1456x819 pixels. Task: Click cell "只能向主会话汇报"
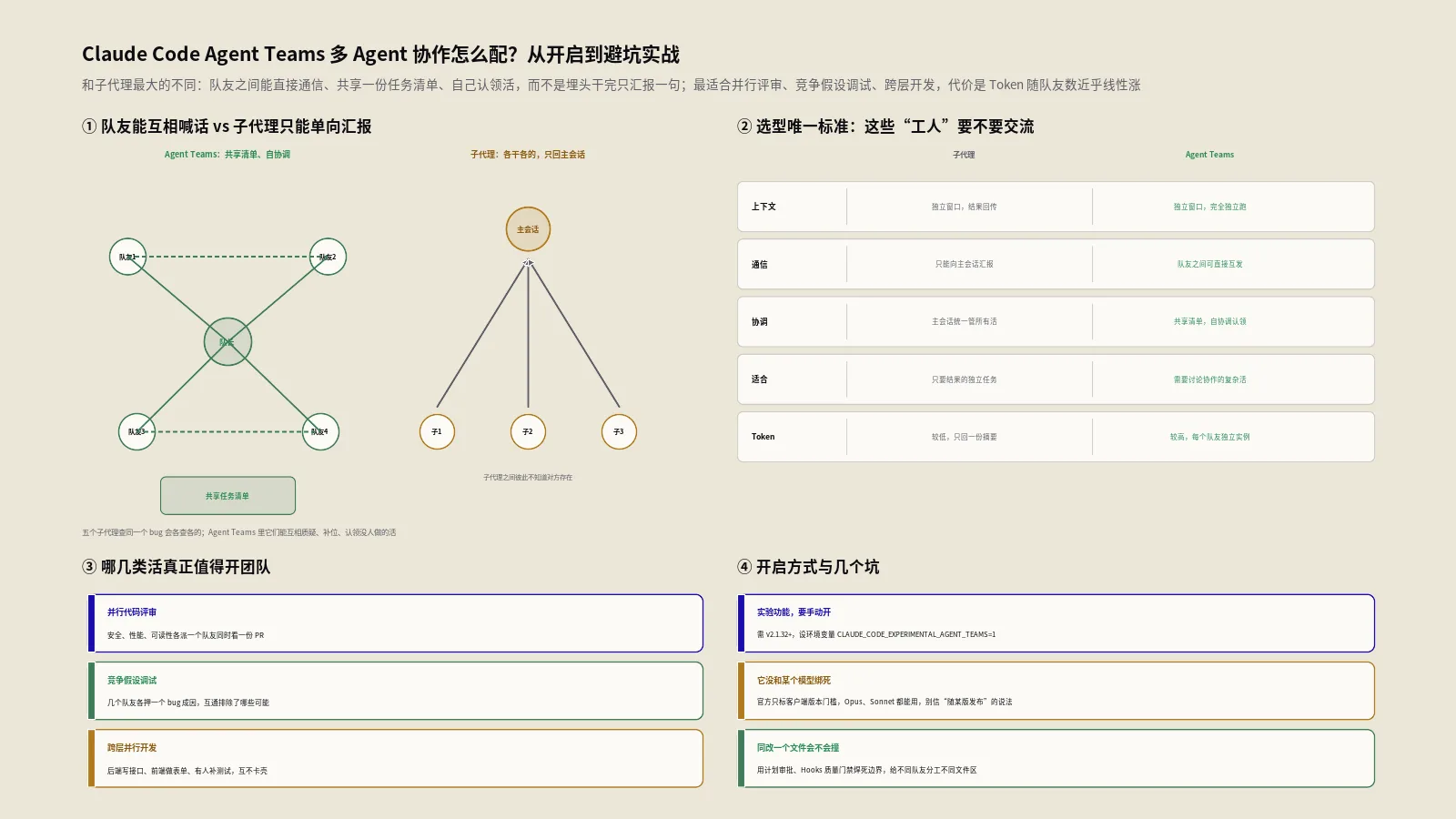tap(964, 264)
